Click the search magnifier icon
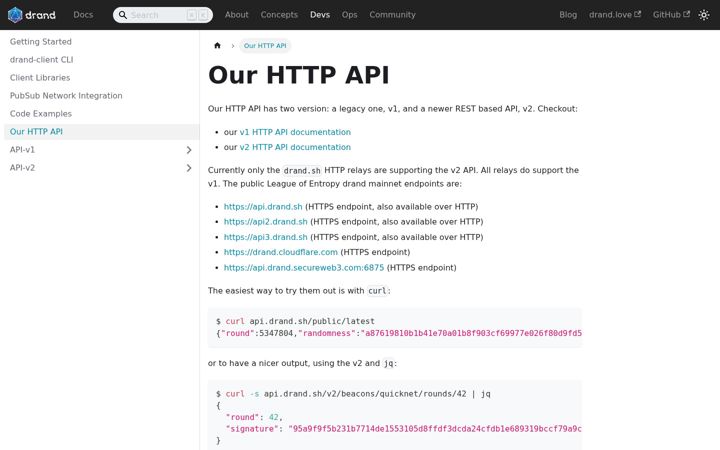Image resolution: width=720 pixels, height=450 pixels. click(x=123, y=15)
